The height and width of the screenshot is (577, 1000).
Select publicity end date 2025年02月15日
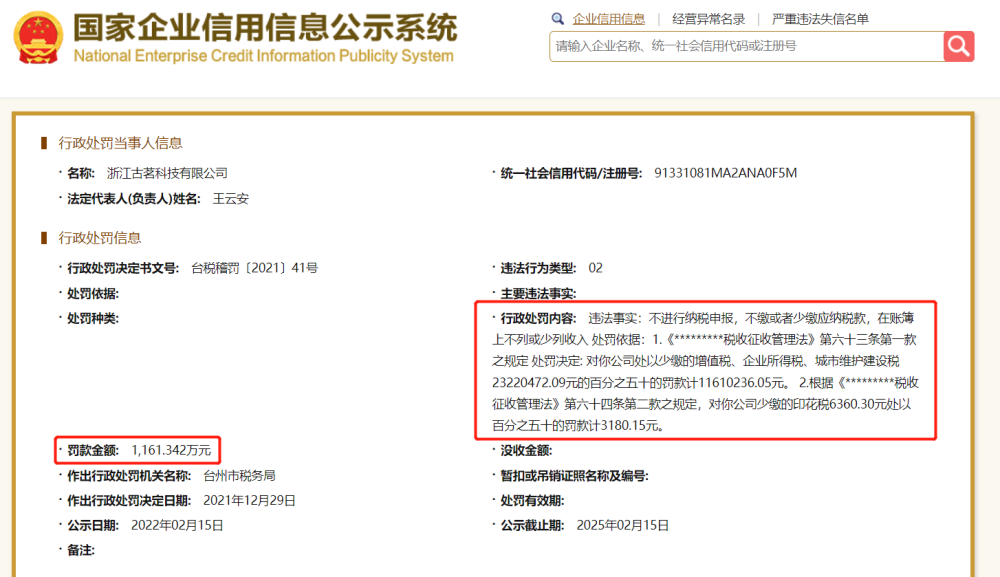[622, 525]
